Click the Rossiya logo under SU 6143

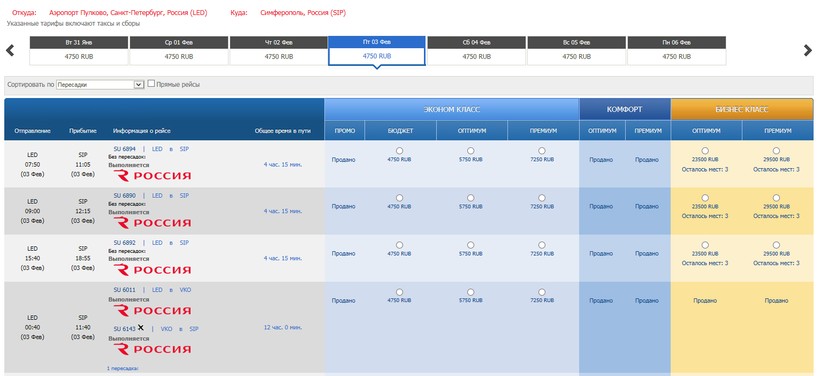click(152, 349)
